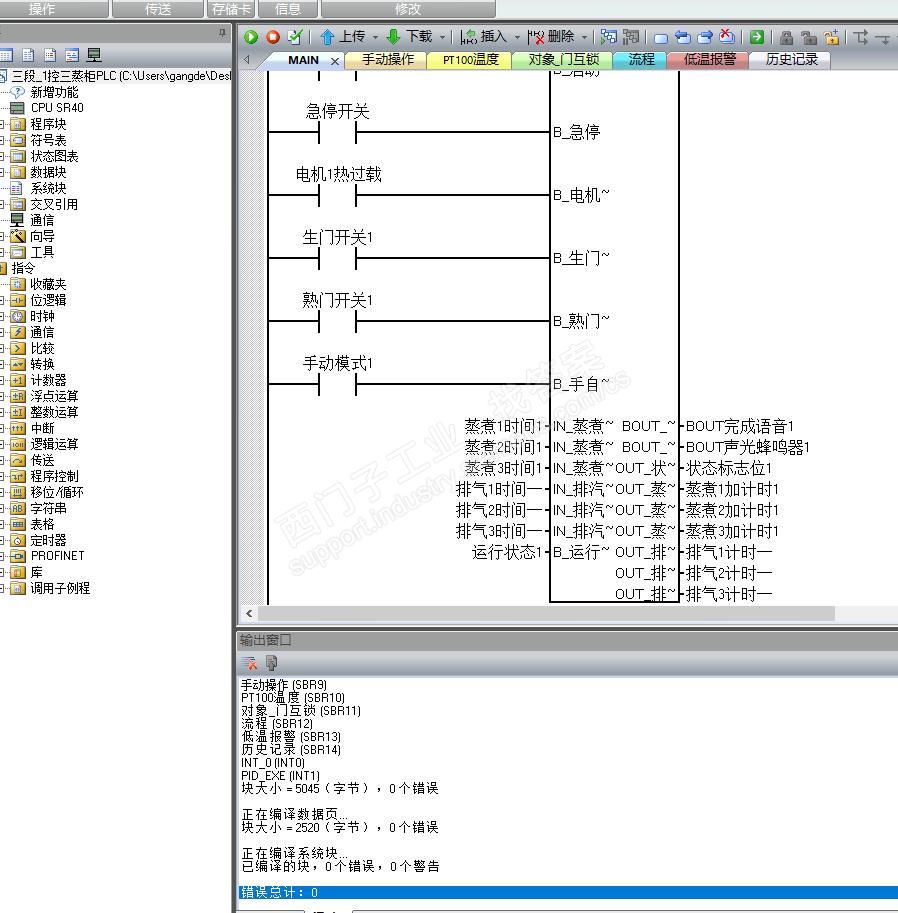This screenshot has height=913, width=898.
Task: Open the 插入 dropdown arrow
Action: click(x=517, y=37)
